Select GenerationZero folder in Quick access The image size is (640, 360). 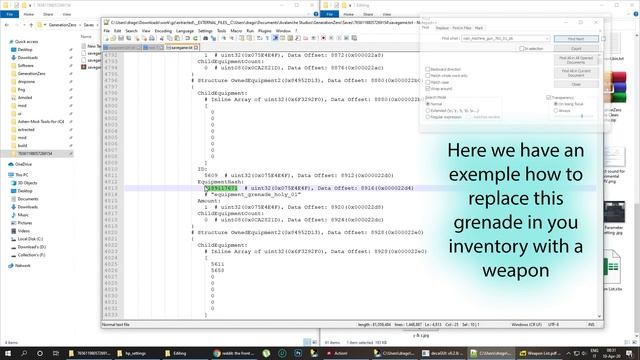click(x=31, y=73)
